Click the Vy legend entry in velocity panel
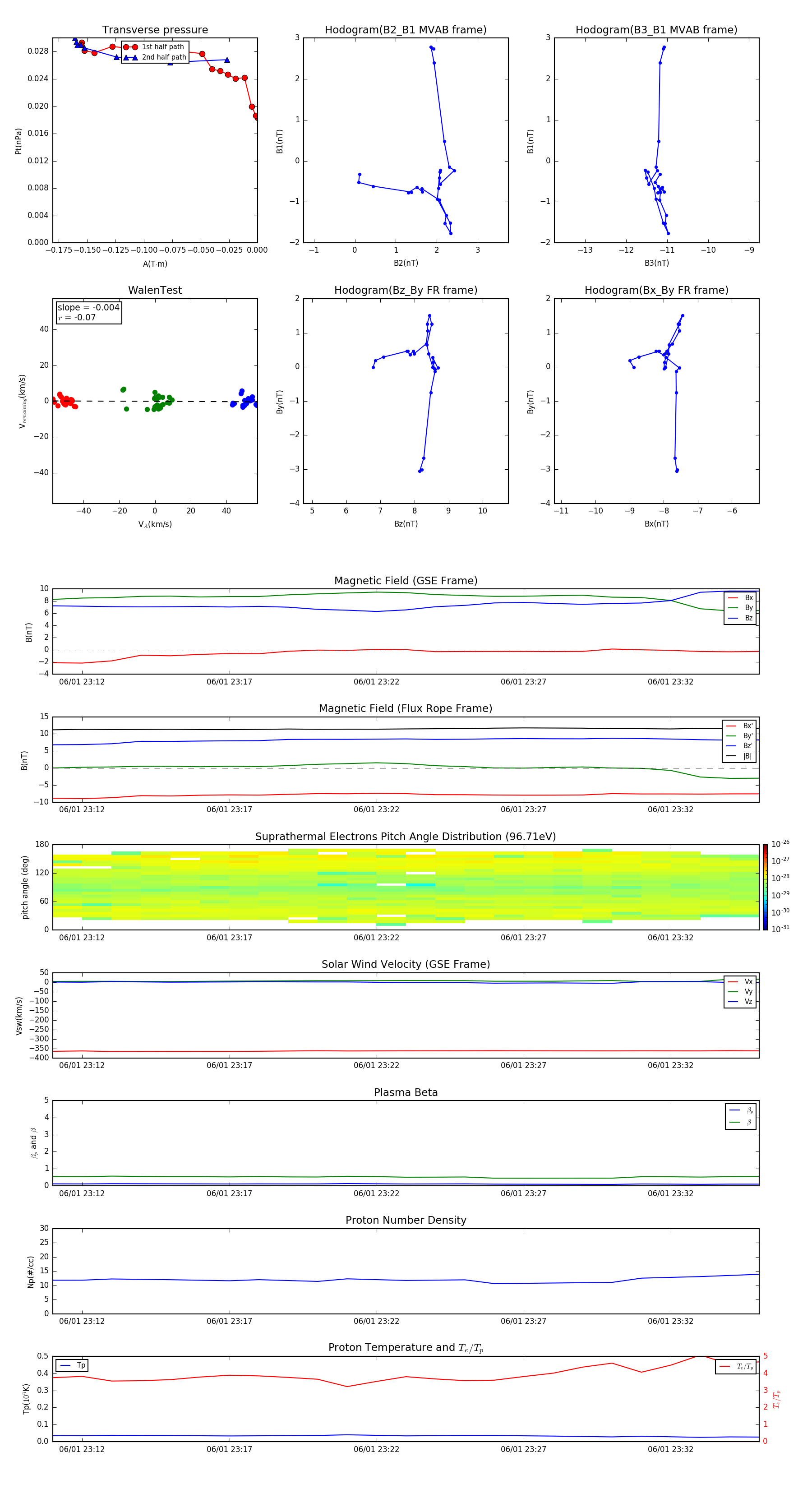 (x=740, y=991)
